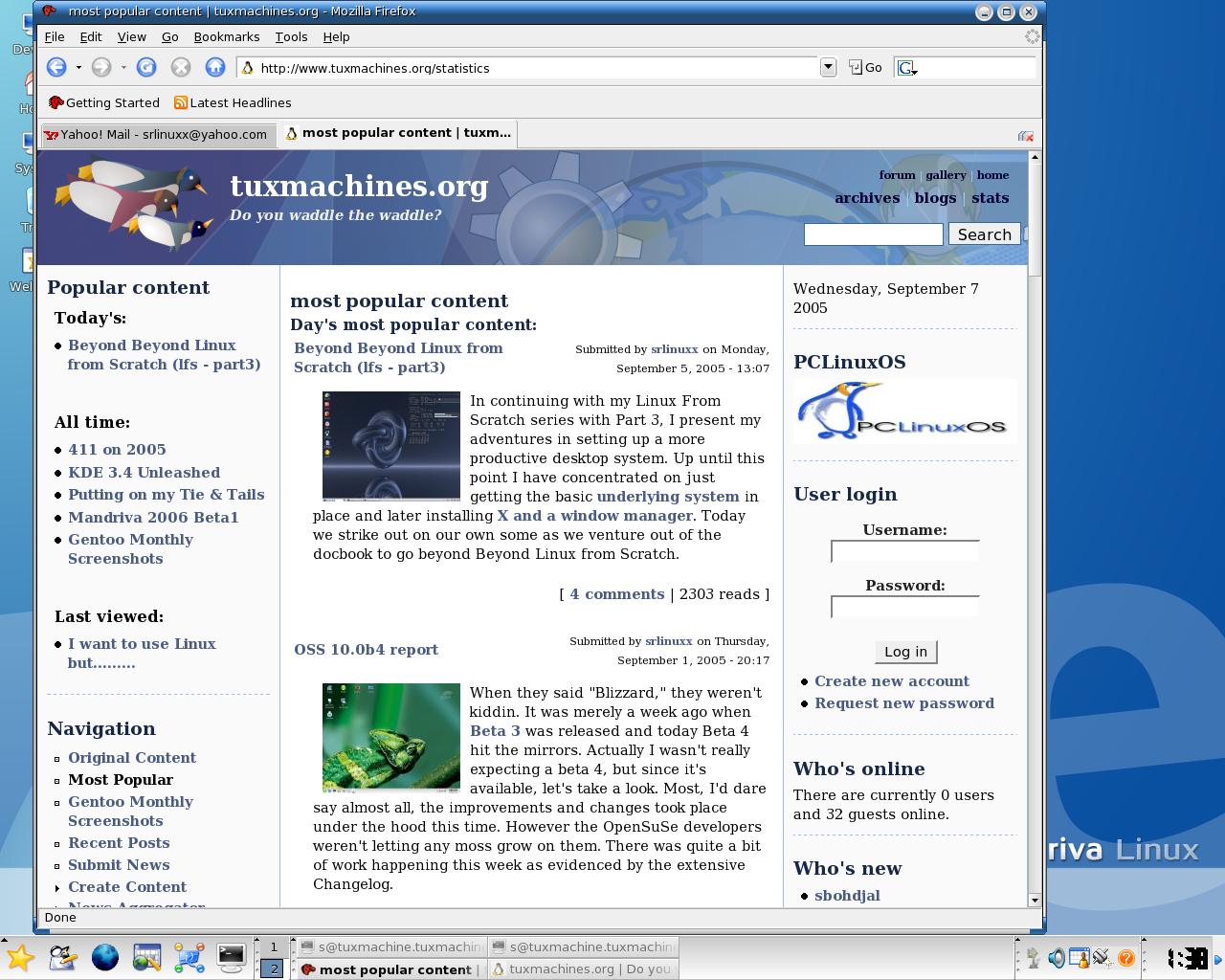The image size is (1225, 980).
Task: Close the current tab with the tab-bar X icon
Action: pyautogui.click(x=1025, y=136)
